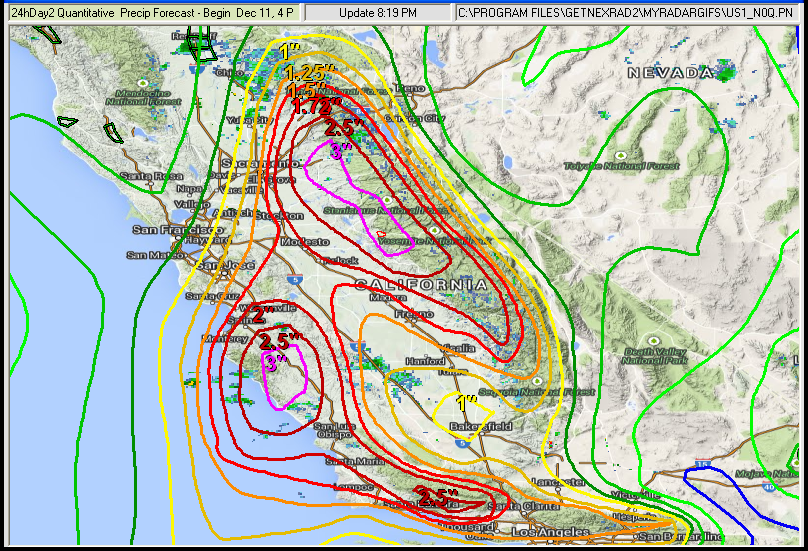Click the Interstate 40 highway shield
The image size is (808, 551).
768,487
